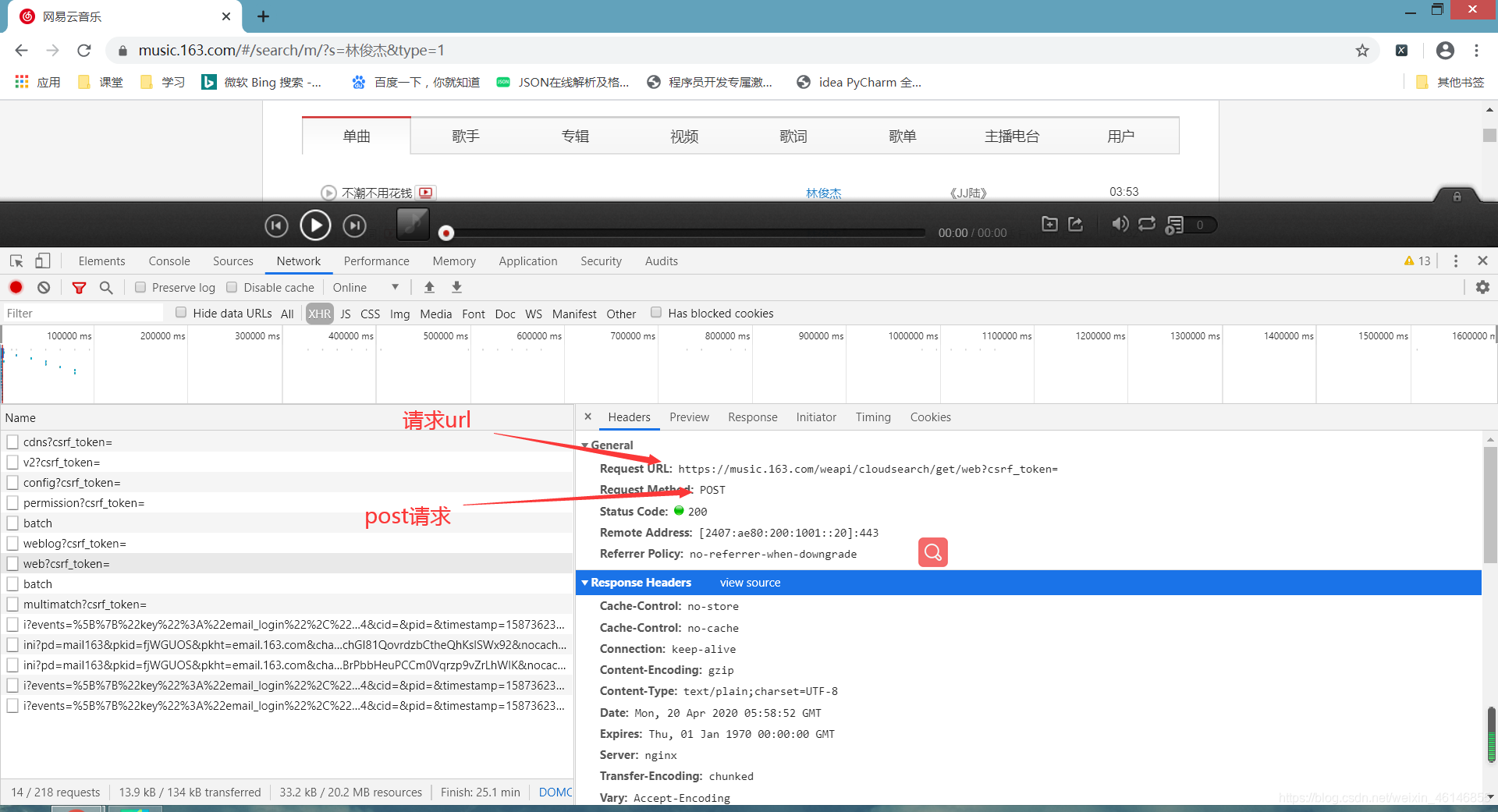This screenshot has width=1498, height=812.
Task: Show the Timing tab for this request
Action: (873, 417)
